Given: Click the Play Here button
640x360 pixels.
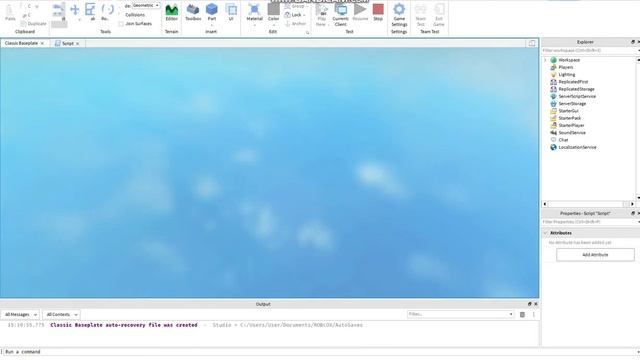Looking at the screenshot, I should pyautogui.click(x=322, y=15).
